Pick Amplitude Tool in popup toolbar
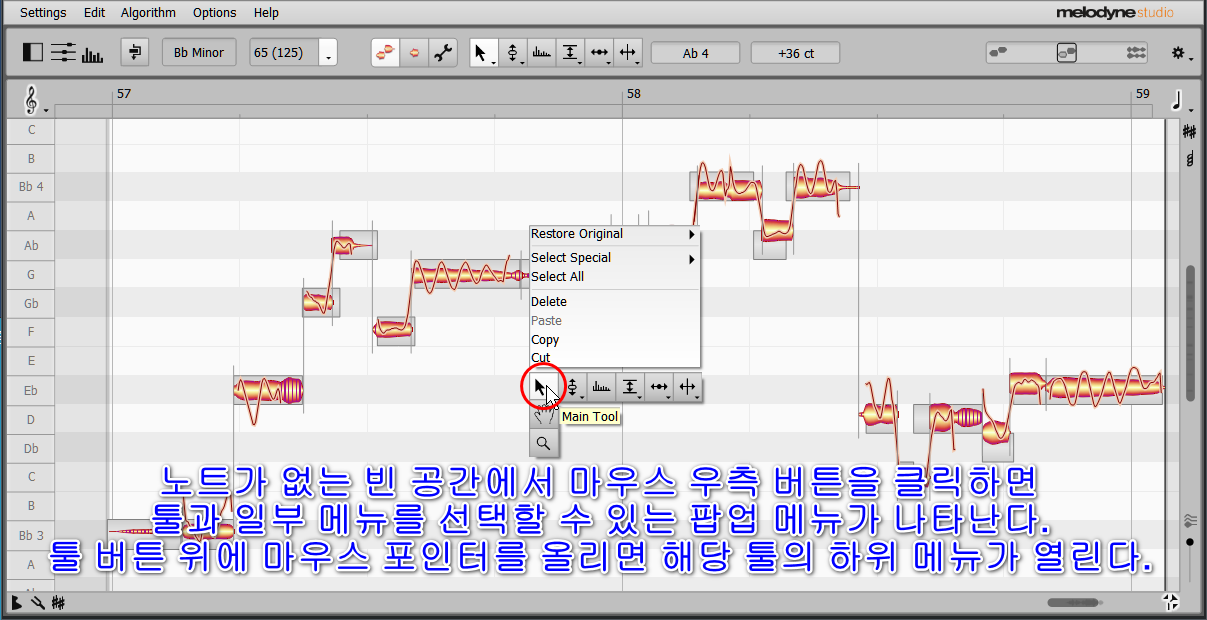The image size is (1207, 620). (x=630, y=387)
